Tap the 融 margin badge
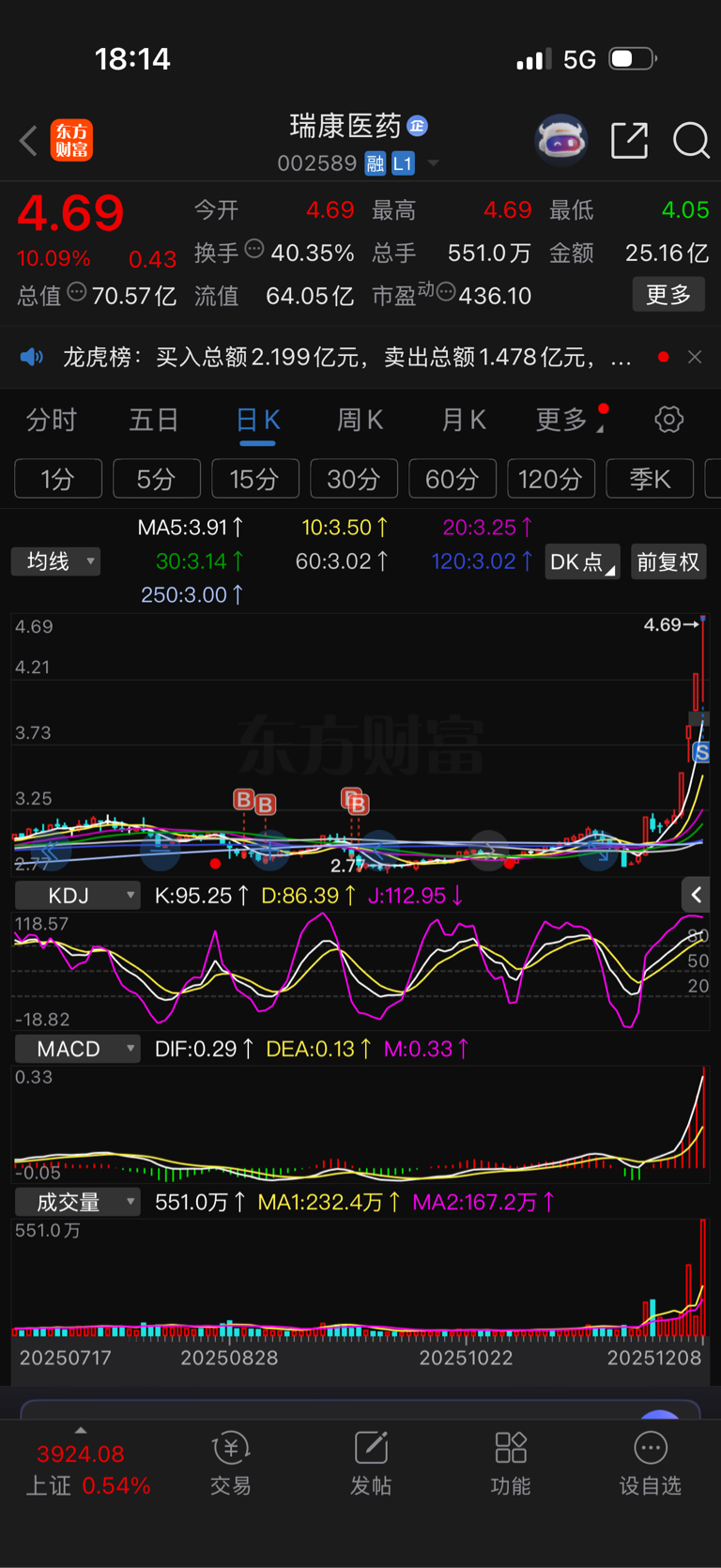The width and height of the screenshot is (721, 1568). 376,163
